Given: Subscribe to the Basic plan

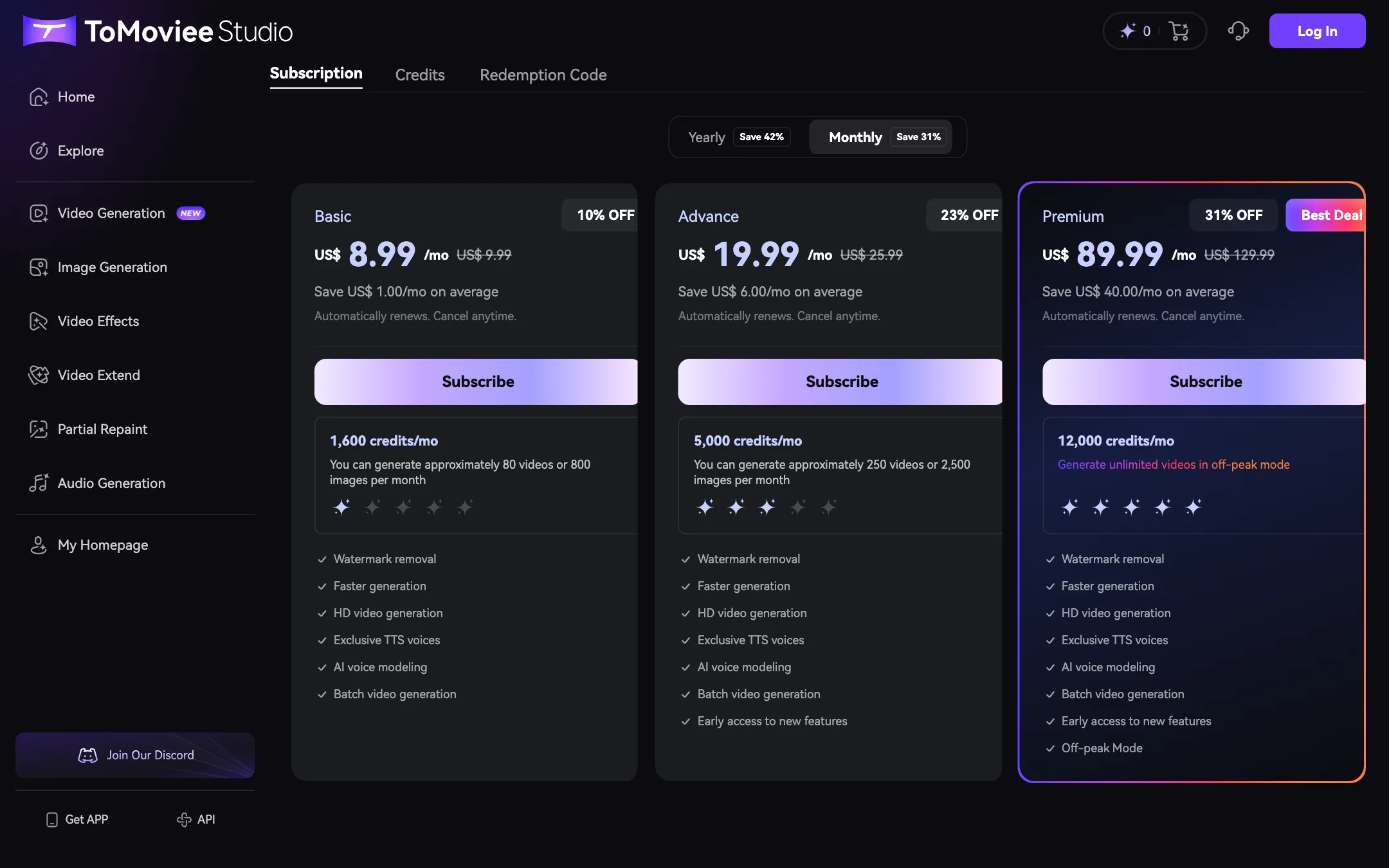Looking at the screenshot, I should [x=476, y=382].
